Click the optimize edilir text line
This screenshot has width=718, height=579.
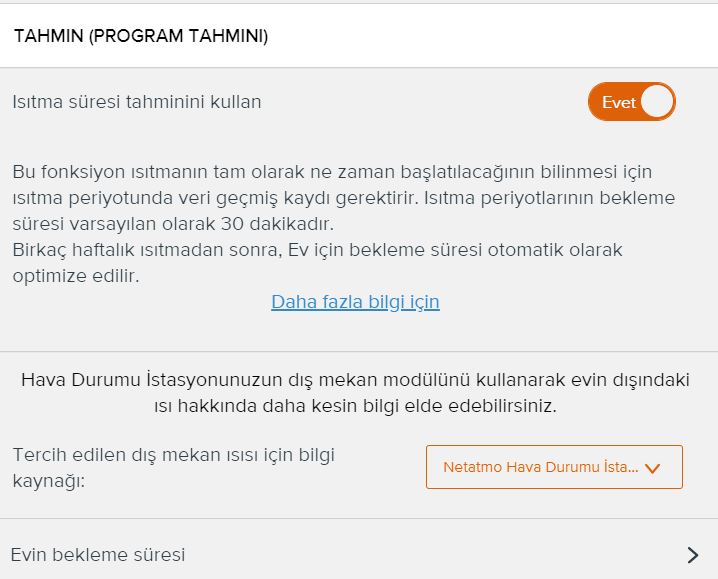tap(76, 276)
